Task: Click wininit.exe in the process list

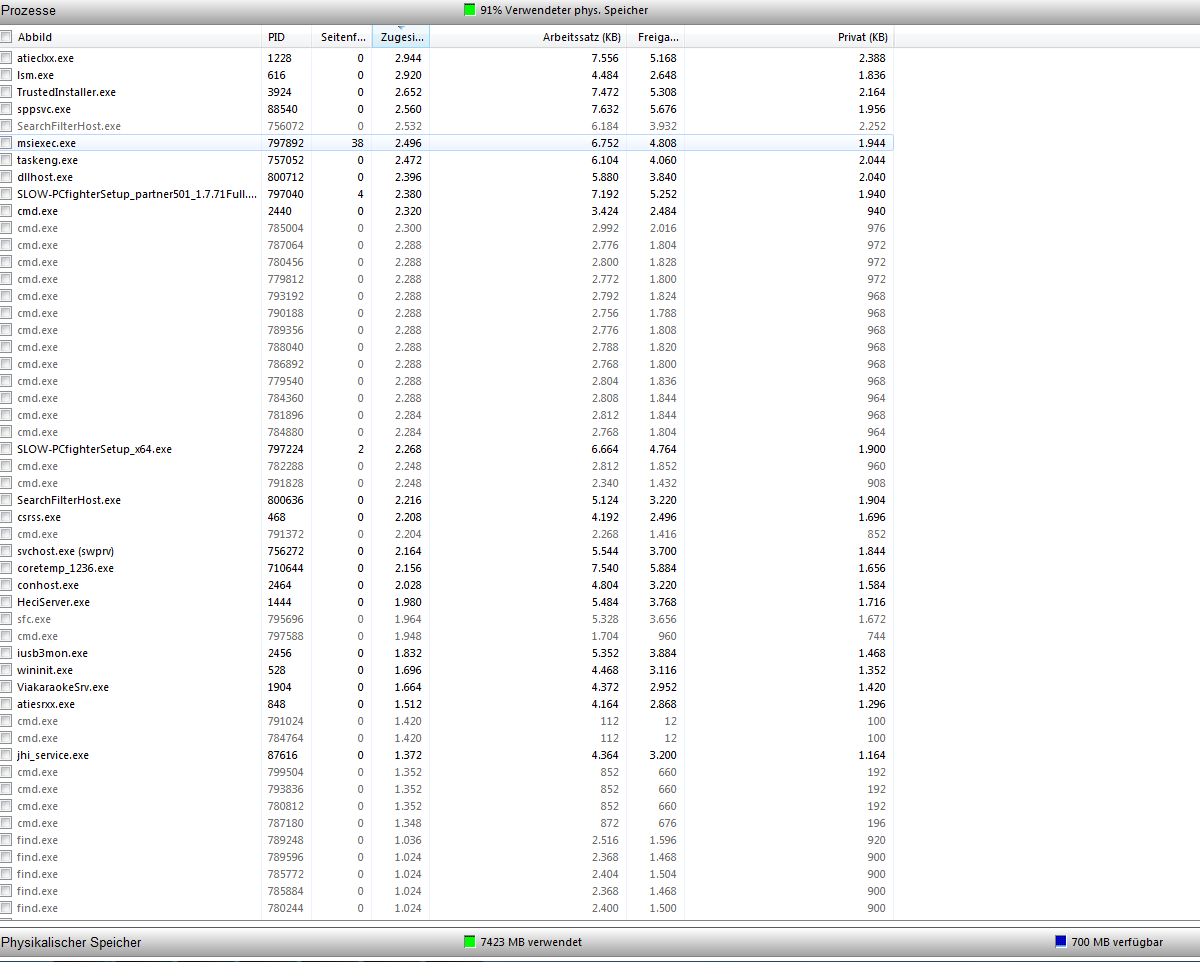Action: click(x=45, y=670)
